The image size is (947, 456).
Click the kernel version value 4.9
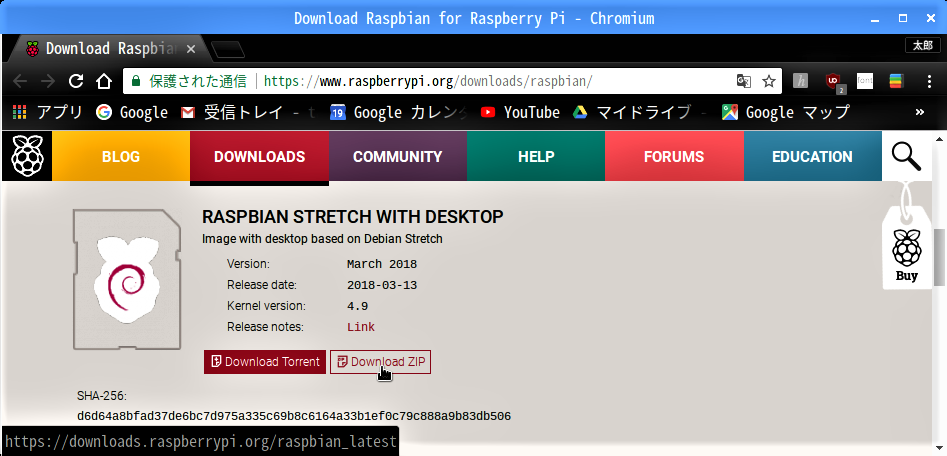pyautogui.click(x=358, y=306)
